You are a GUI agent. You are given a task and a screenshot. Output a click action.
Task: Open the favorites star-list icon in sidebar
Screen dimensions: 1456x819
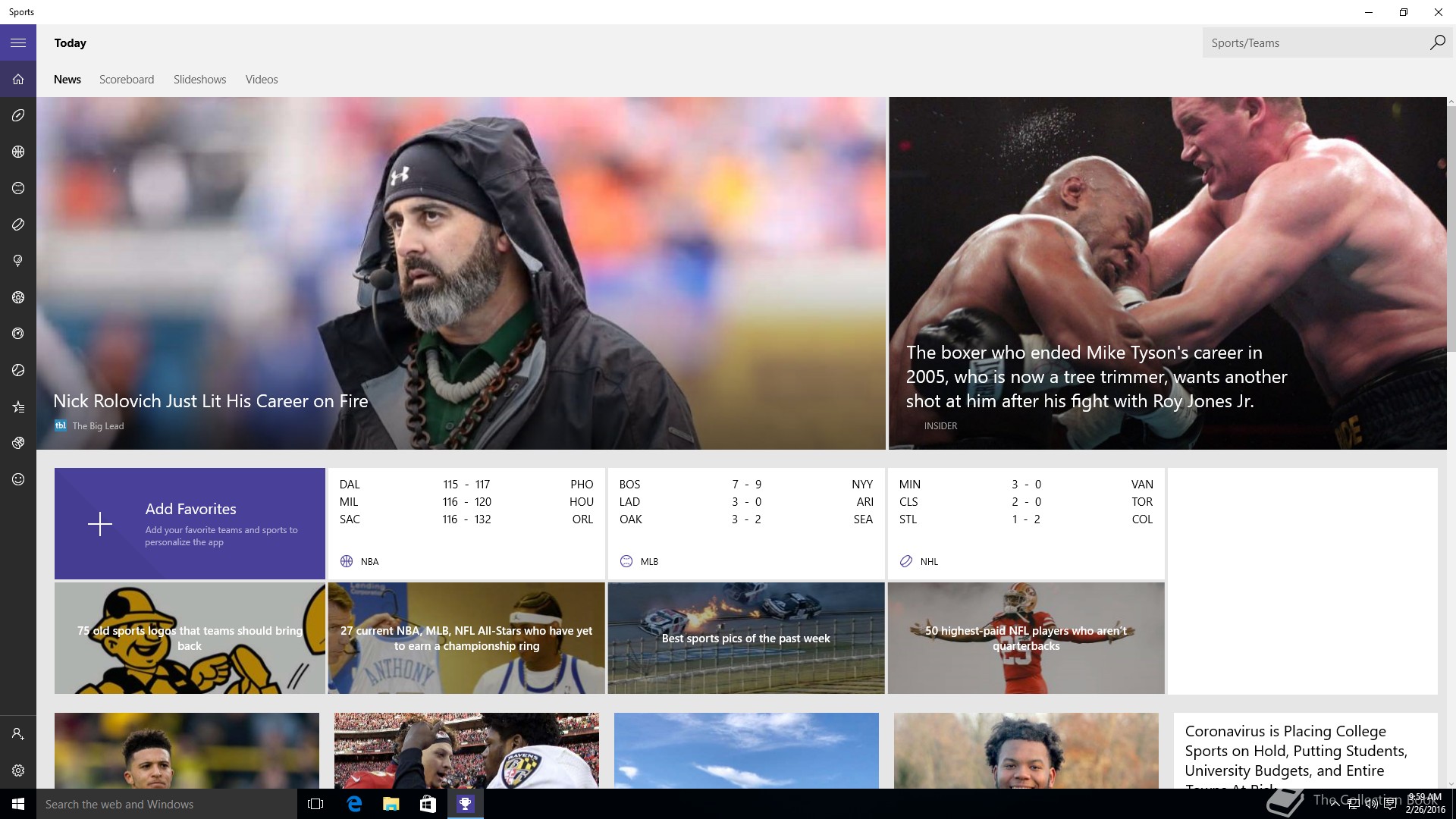point(18,407)
